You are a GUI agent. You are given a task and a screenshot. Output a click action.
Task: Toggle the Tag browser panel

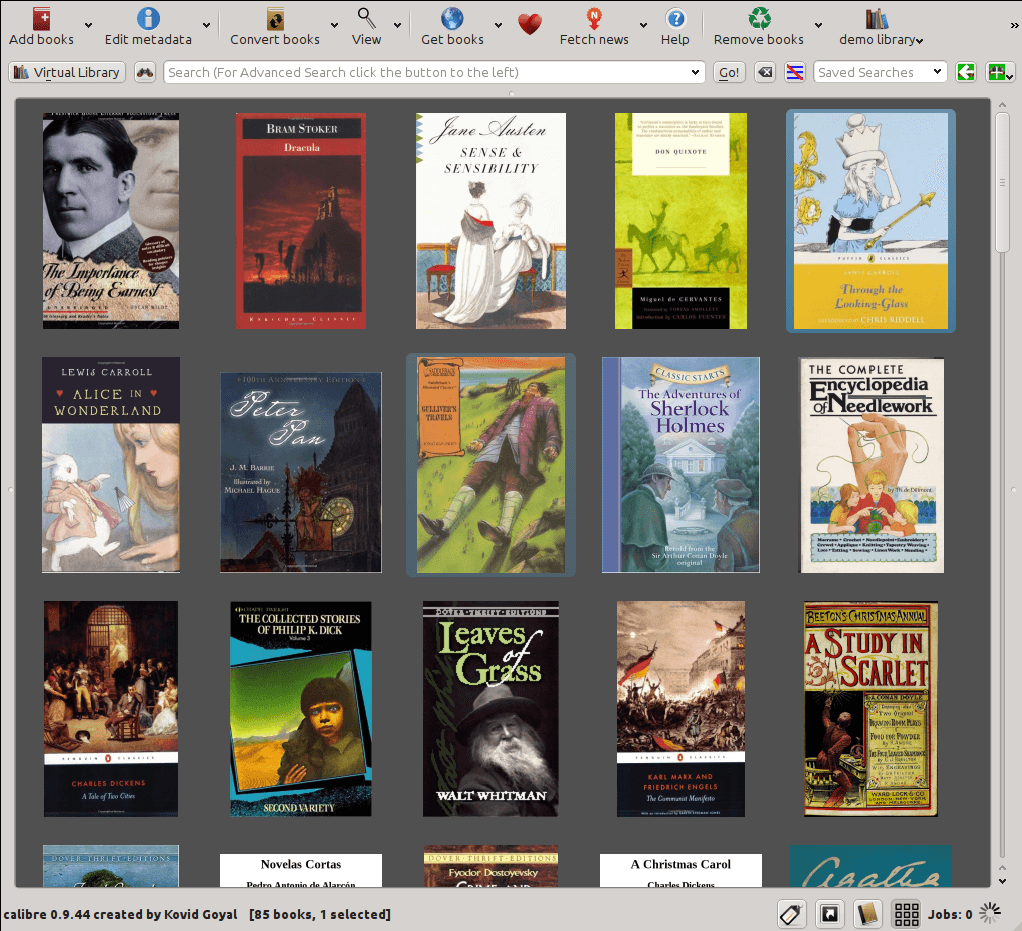pos(791,913)
